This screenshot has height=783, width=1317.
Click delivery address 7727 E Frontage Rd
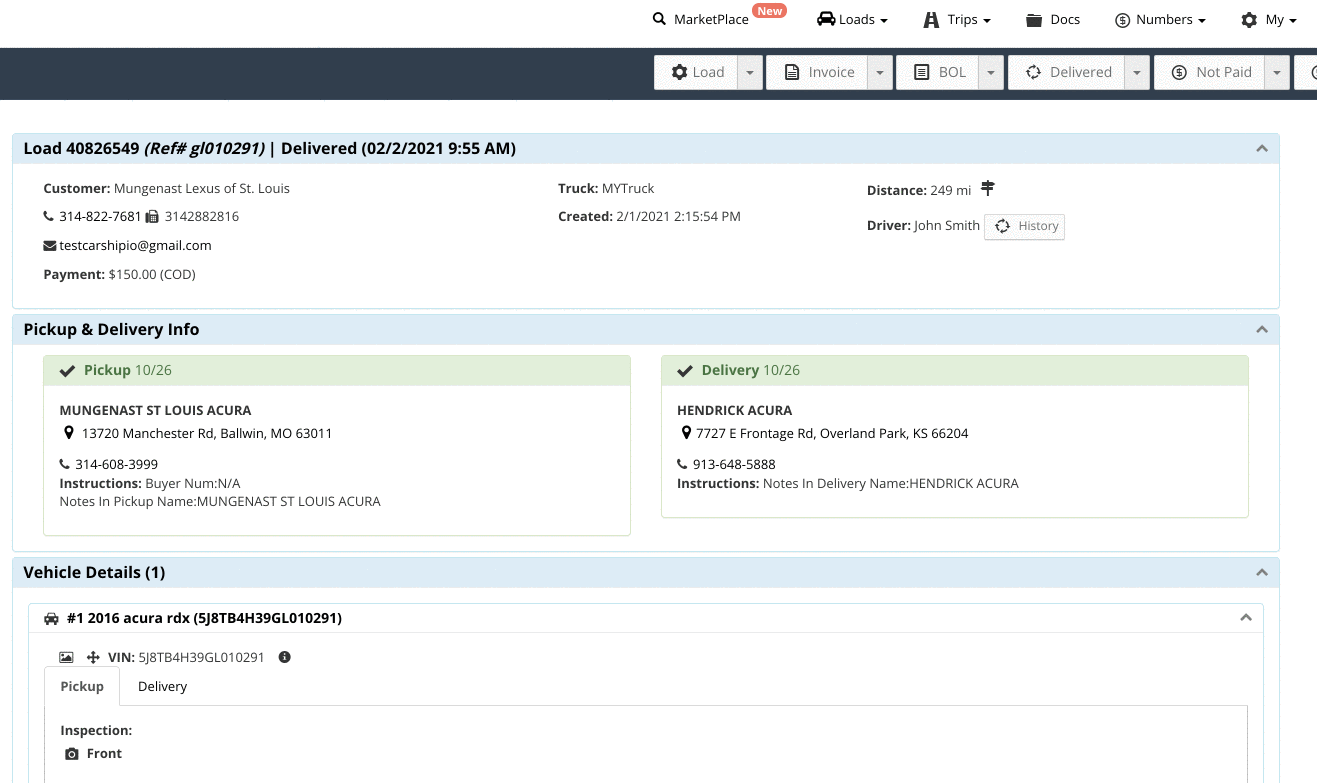coord(832,434)
